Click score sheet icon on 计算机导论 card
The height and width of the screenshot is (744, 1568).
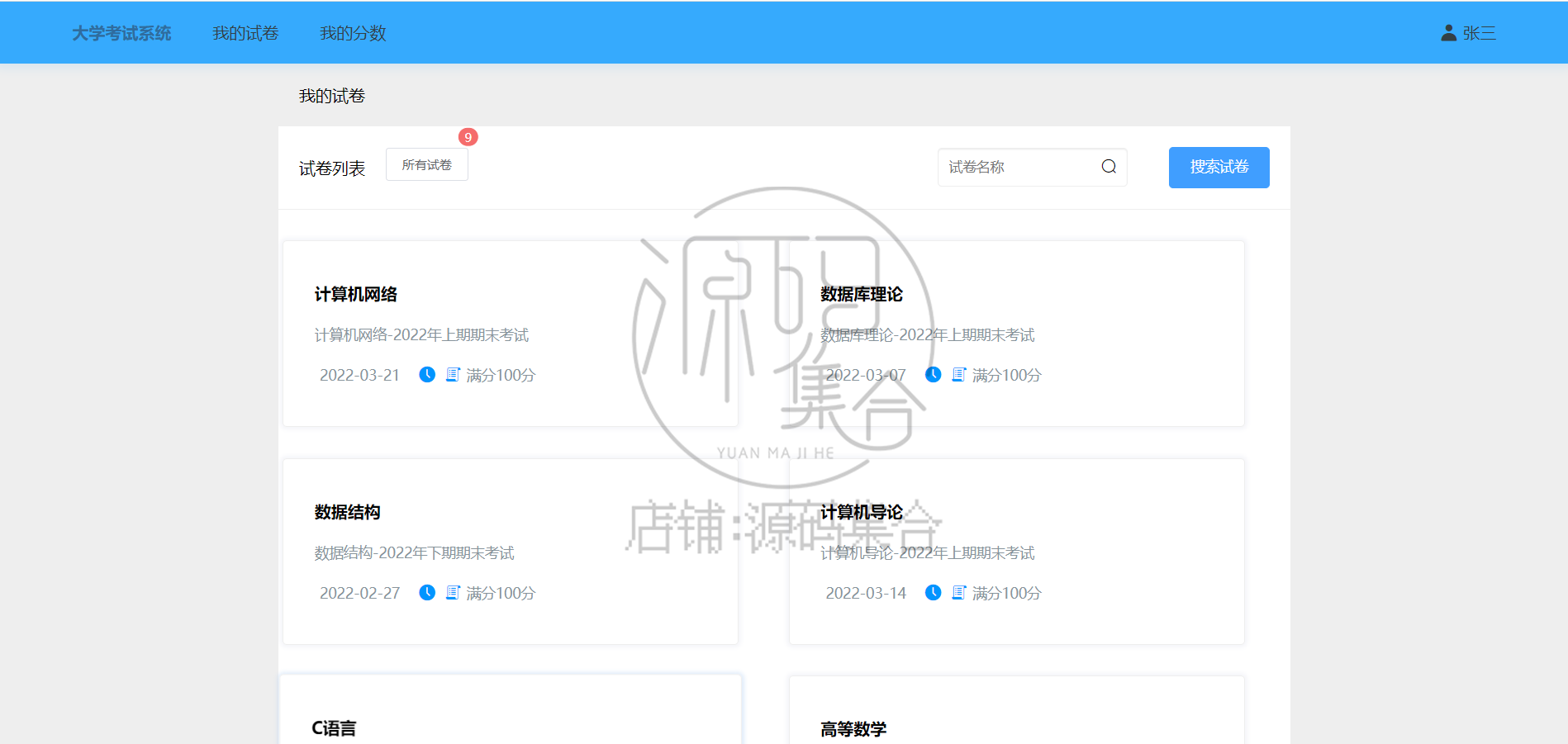958,592
